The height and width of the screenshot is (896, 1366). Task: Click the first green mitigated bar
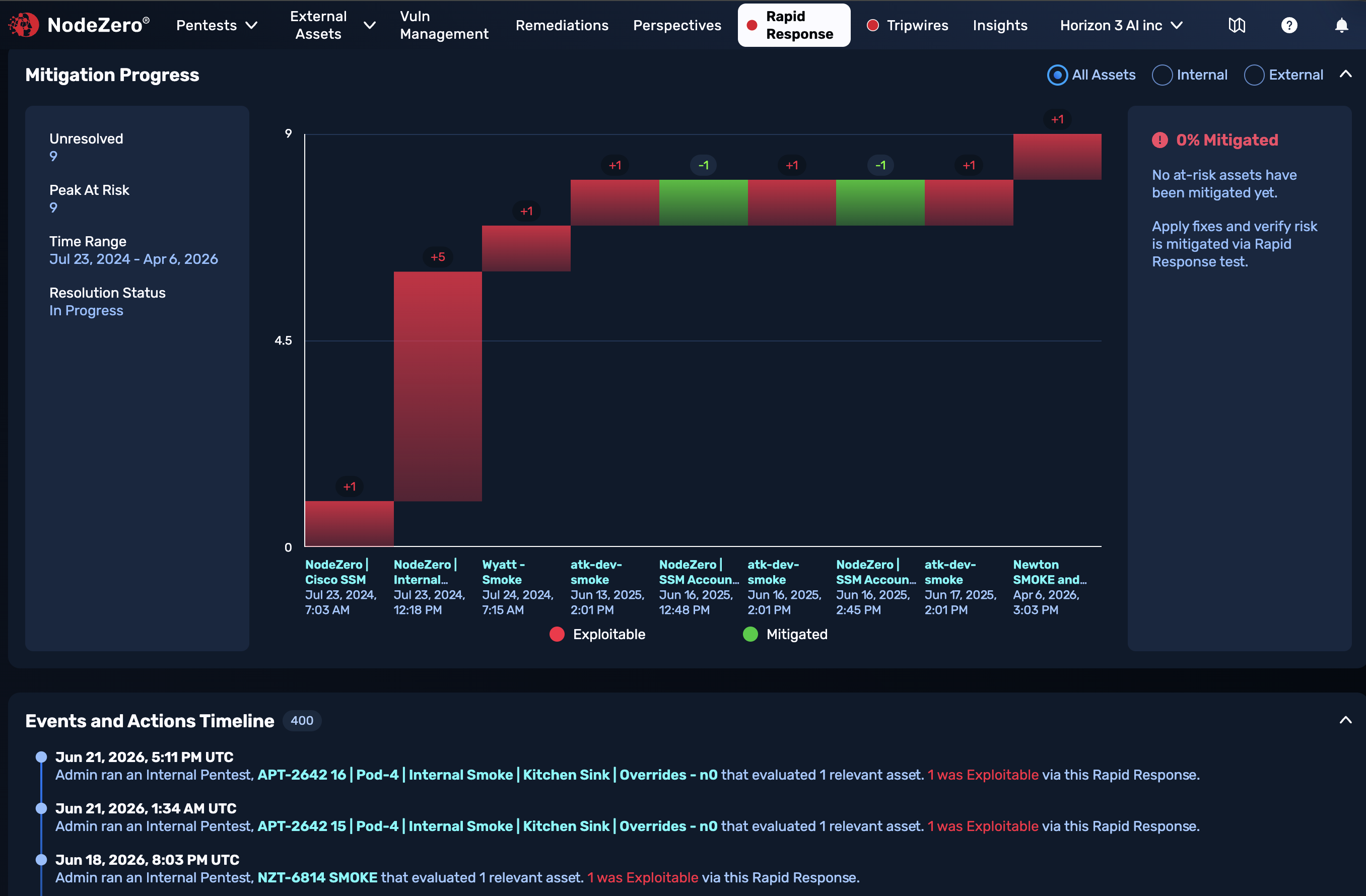703,202
